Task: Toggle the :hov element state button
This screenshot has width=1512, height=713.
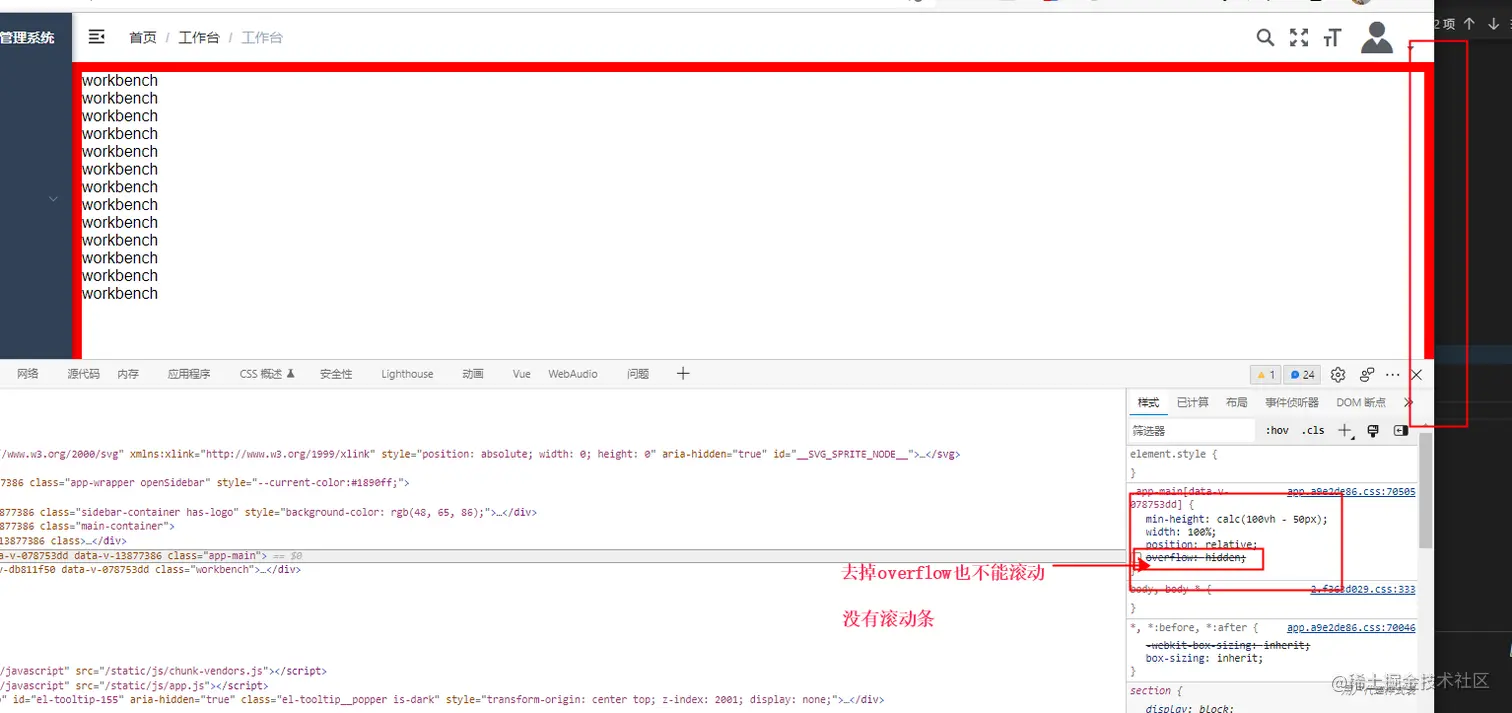Action: (1277, 431)
